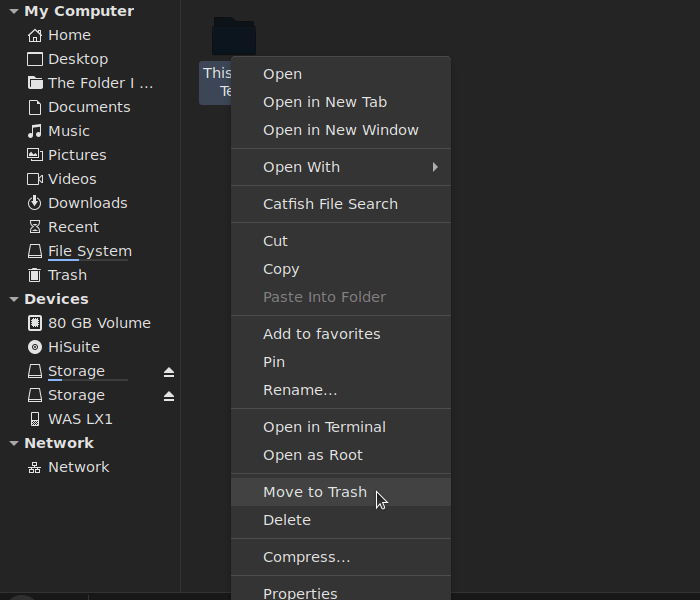Viewport: 700px width, 600px height.
Task: Click the Downloads icon
Action: [x=35, y=203]
